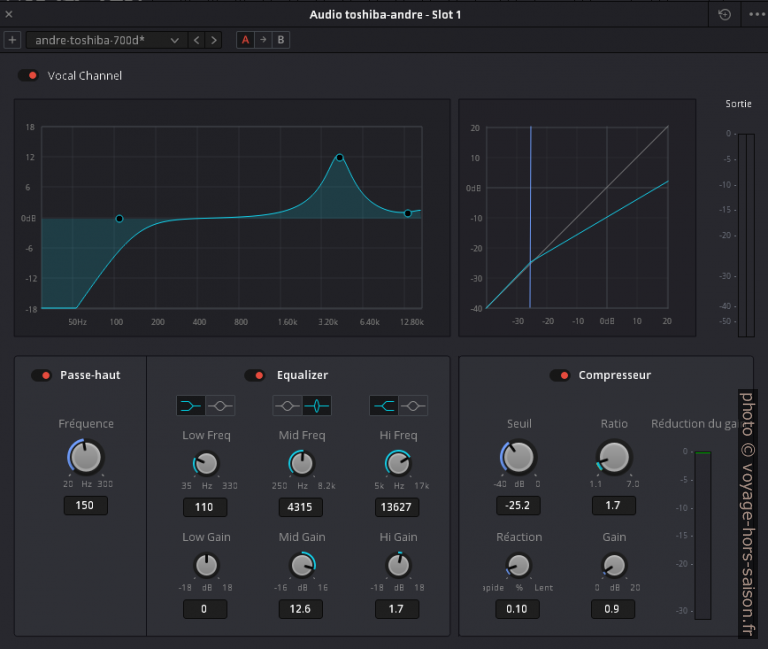Add a new preset with plus icon
The height and width of the screenshot is (649, 768).
12,40
